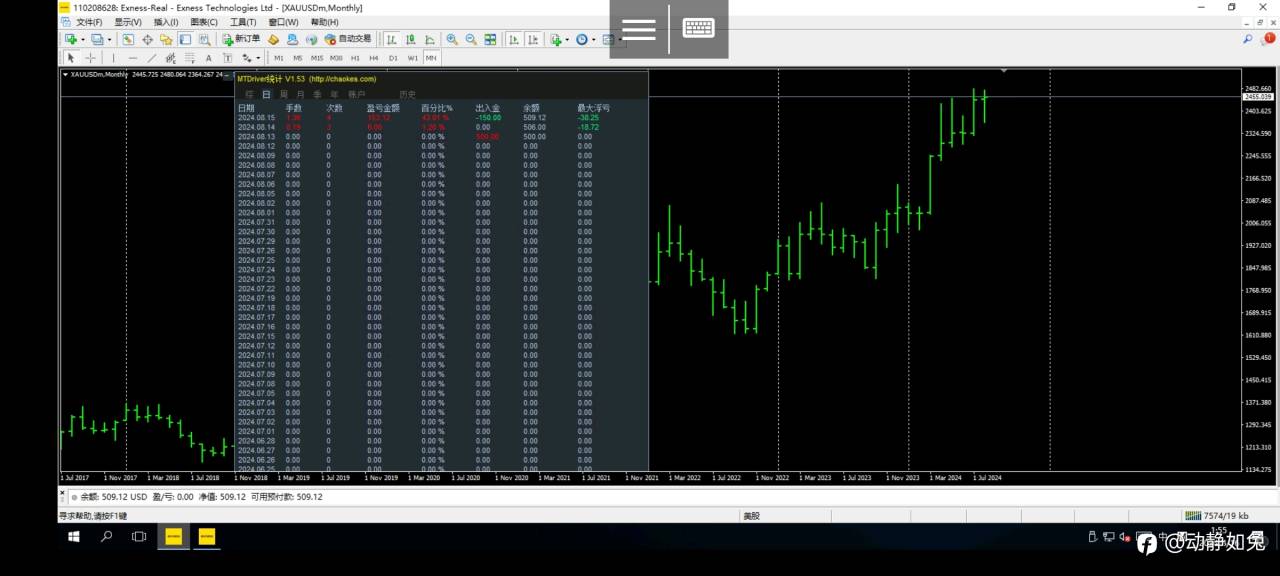Open the Navigator panel icon
The height and width of the screenshot is (576, 1280).
click(166, 39)
